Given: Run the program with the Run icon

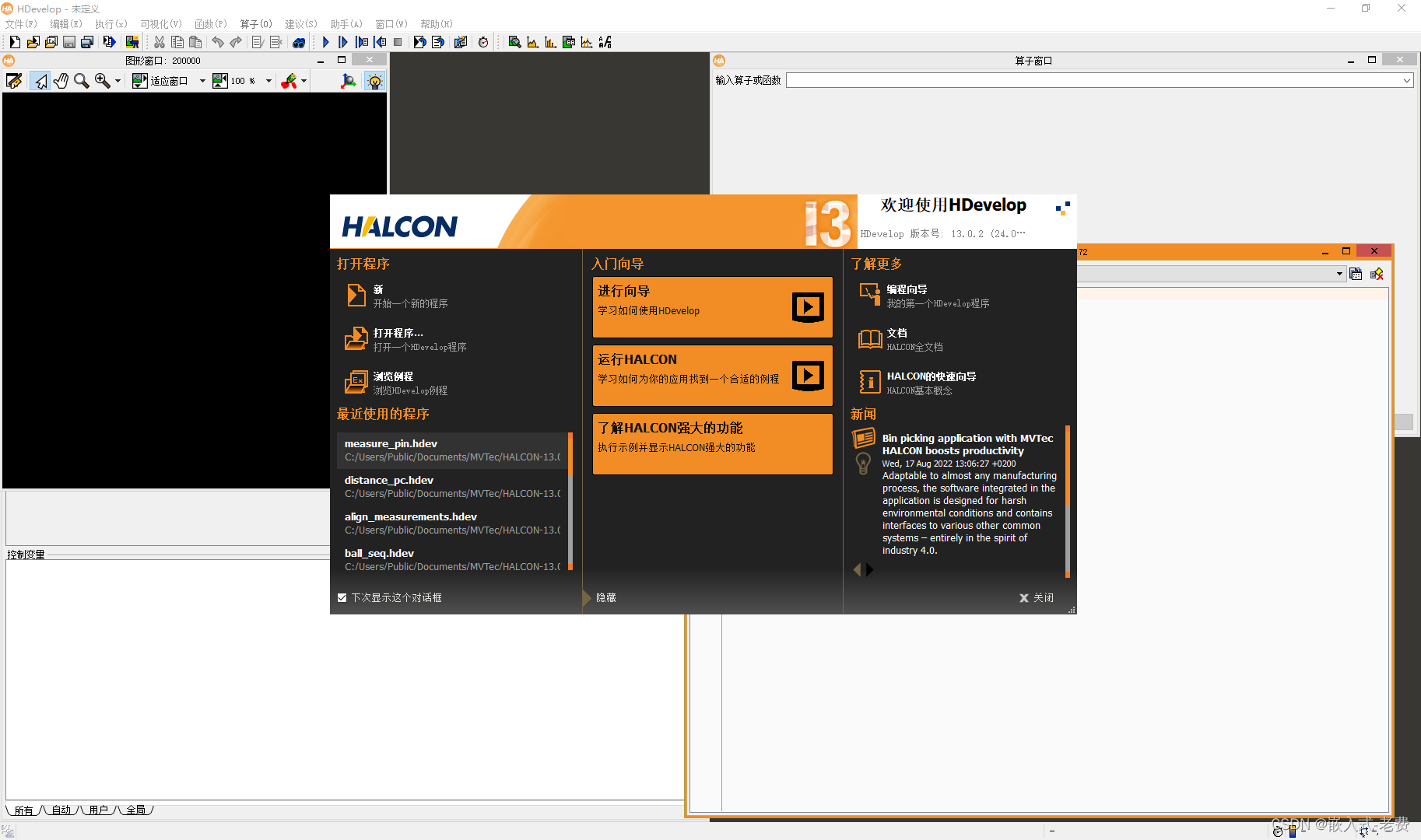Looking at the screenshot, I should coord(325,42).
